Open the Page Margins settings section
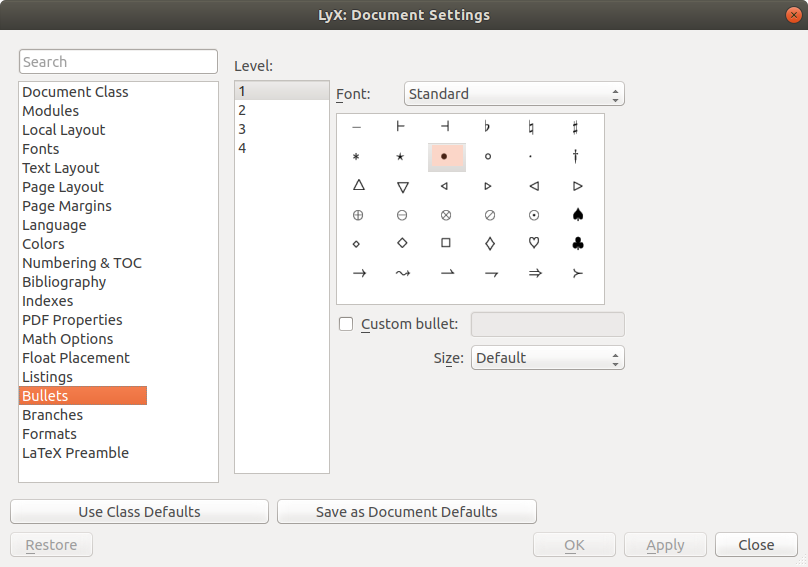 click(67, 206)
